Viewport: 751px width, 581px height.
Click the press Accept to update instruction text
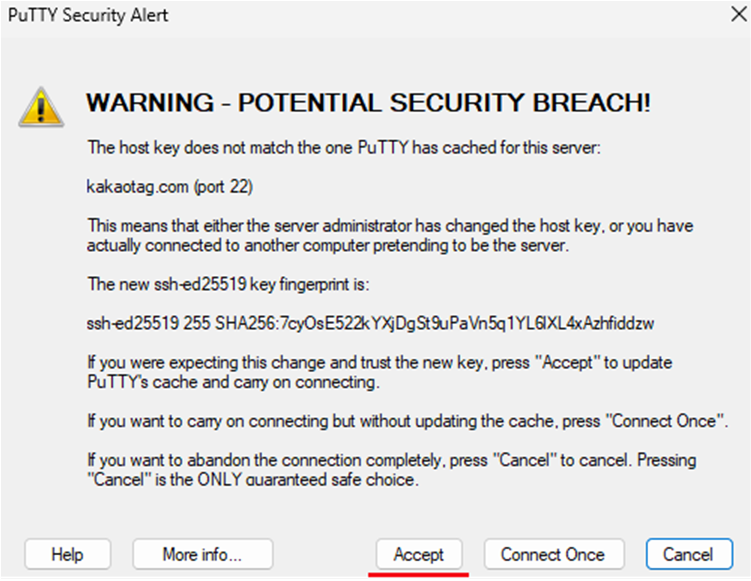379,372
